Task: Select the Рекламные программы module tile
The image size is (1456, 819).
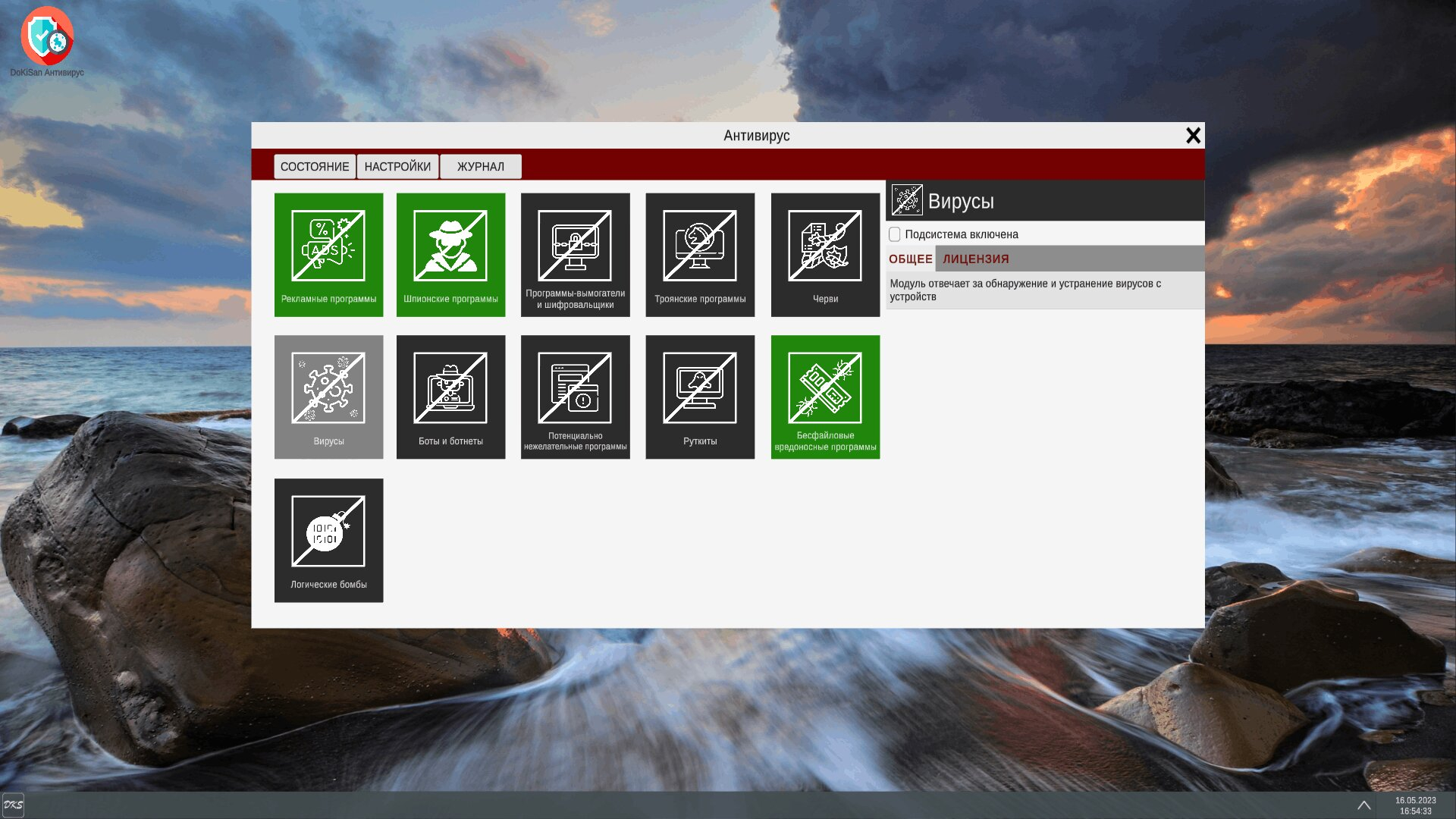Action: [x=328, y=254]
